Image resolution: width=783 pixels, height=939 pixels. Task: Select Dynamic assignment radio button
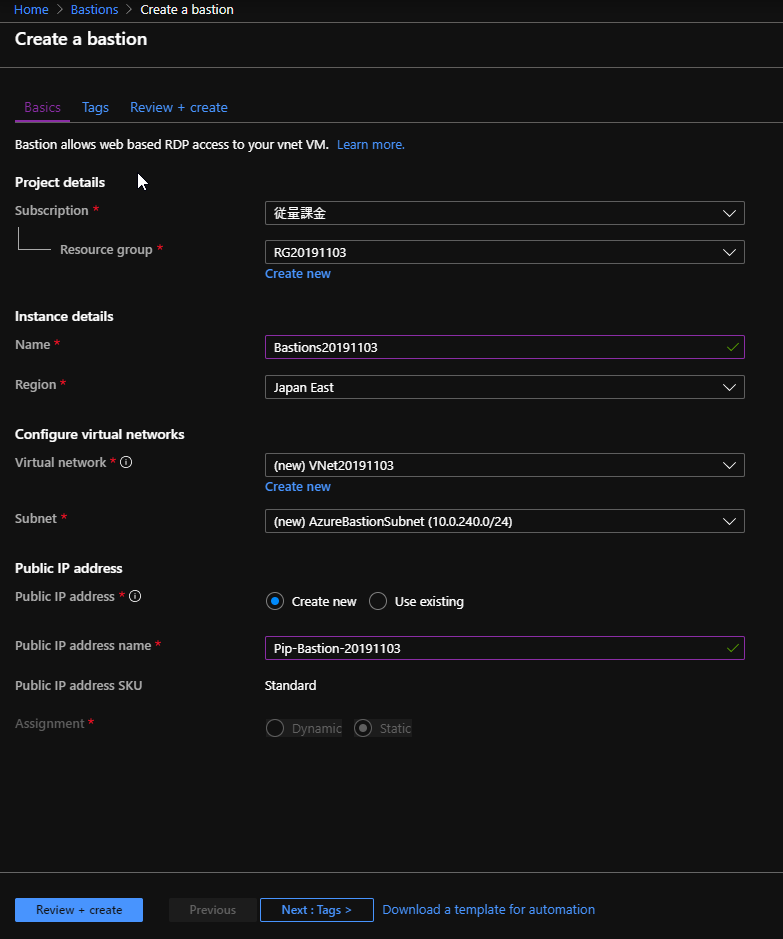(275, 728)
